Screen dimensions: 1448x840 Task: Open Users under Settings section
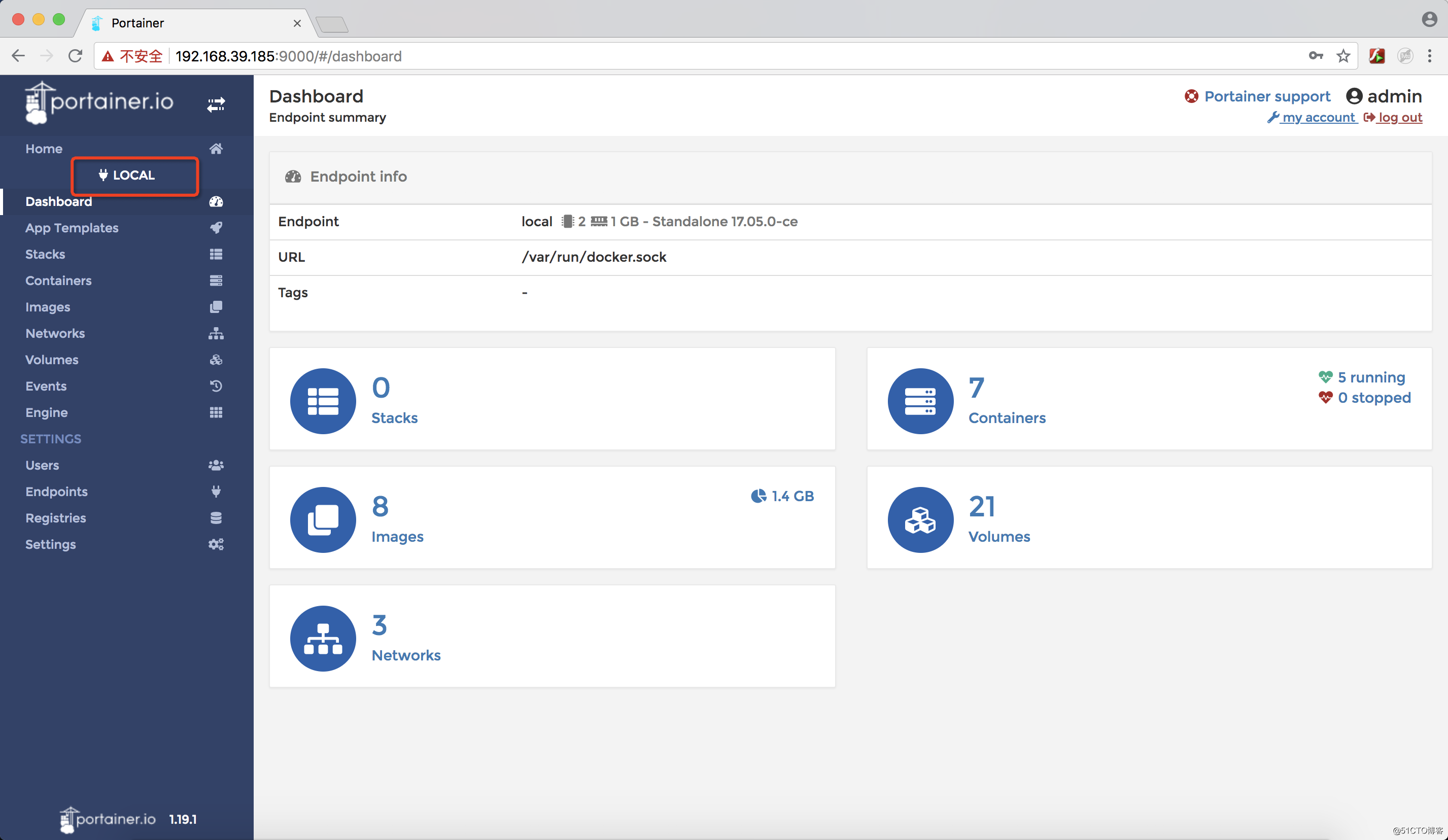(x=42, y=465)
